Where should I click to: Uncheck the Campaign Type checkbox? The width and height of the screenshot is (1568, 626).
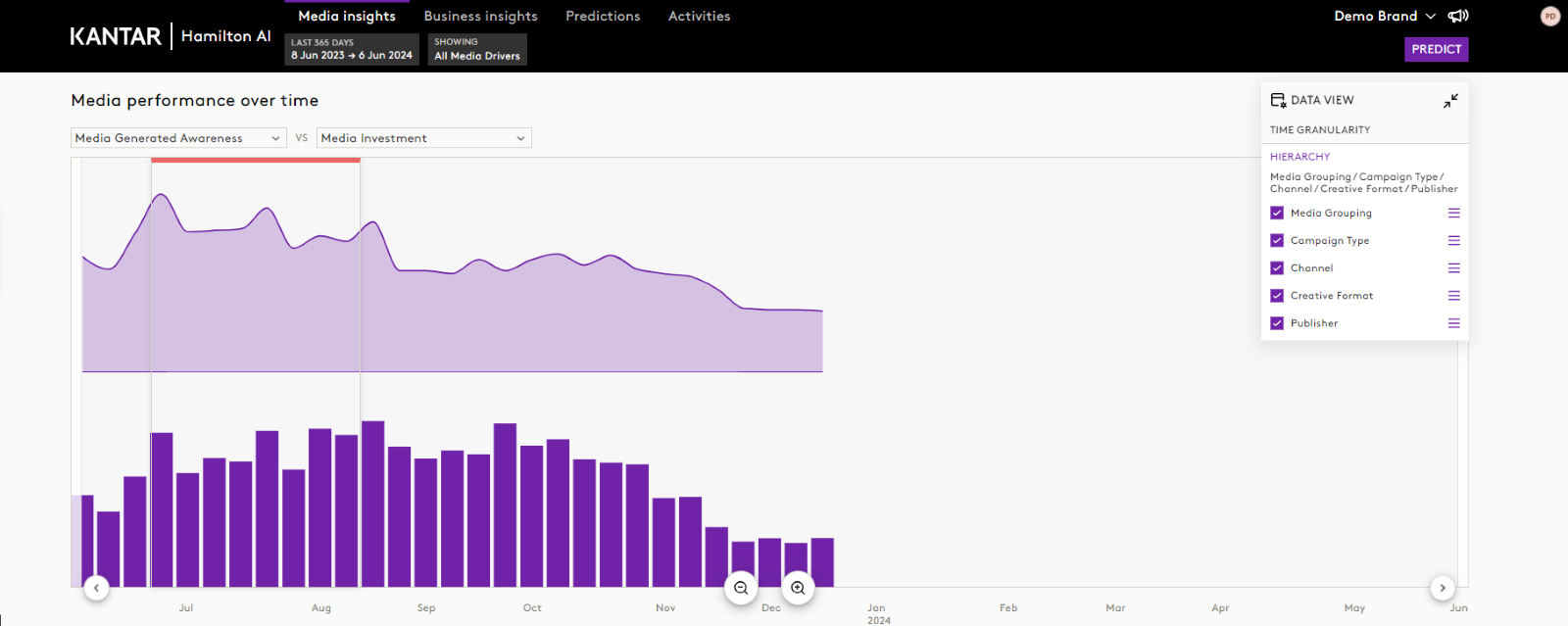point(1277,240)
